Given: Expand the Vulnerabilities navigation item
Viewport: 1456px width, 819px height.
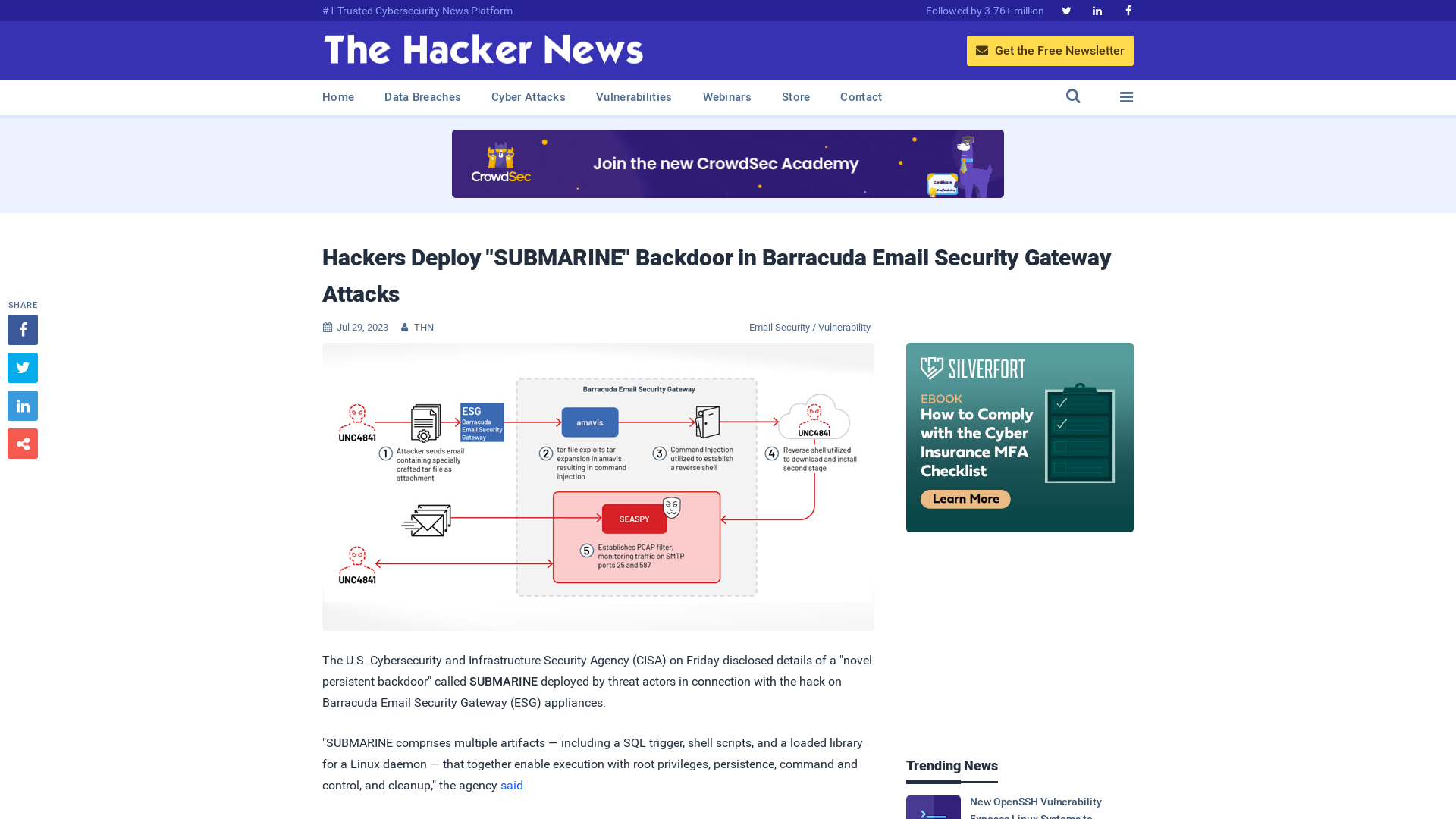Looking at the screenshot, I should click(633, 96).
